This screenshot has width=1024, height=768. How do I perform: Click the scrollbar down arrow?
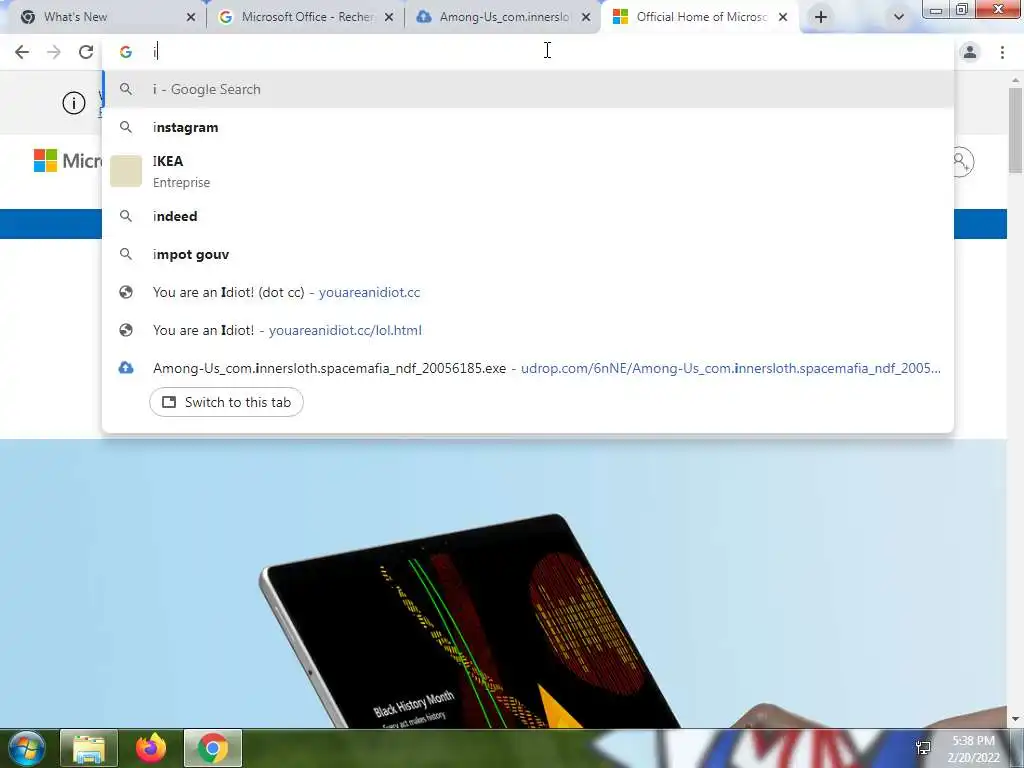pos(1015,719)
